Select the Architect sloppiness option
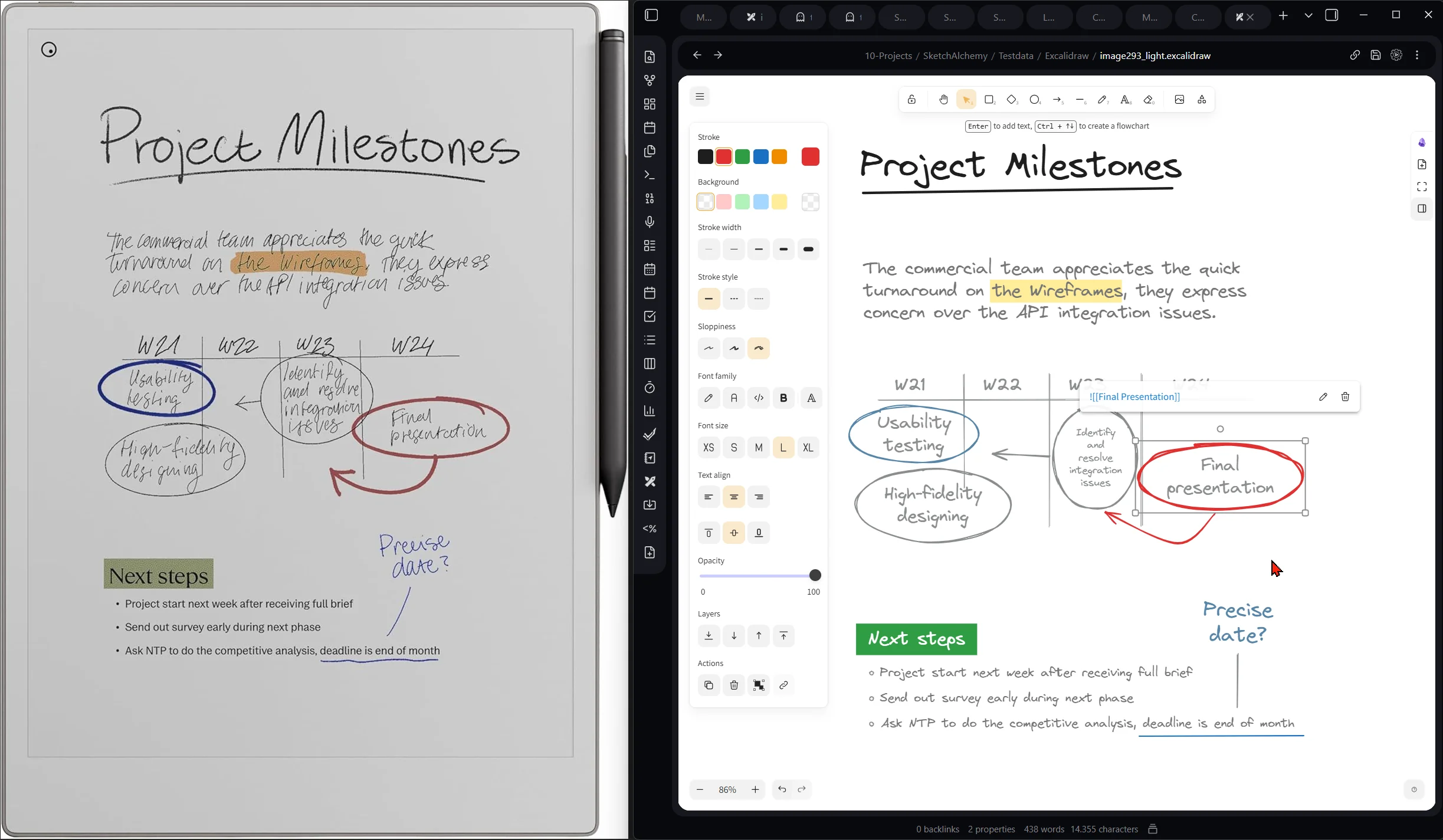This screenshot has height=840, width=1443. 709,348
